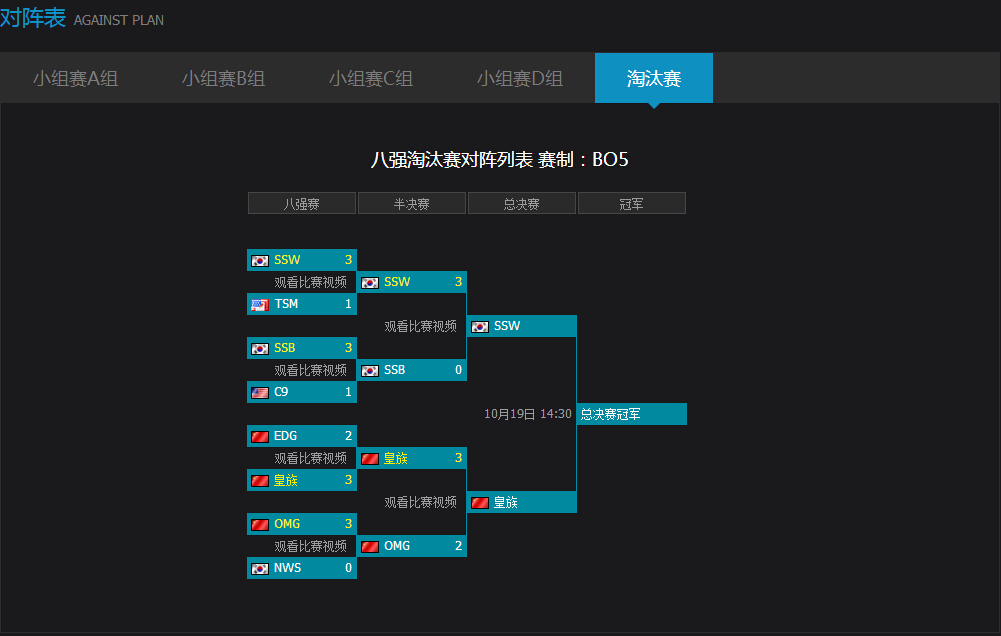
Task: Select the 小组赛C组 tab
Action: point(371,79)
